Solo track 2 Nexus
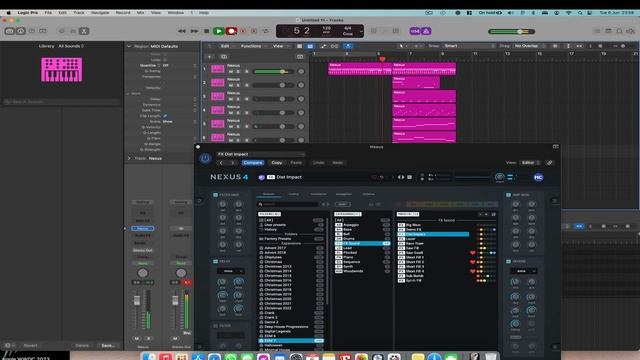This screenshot has height=360, width=640. (238, 85)
